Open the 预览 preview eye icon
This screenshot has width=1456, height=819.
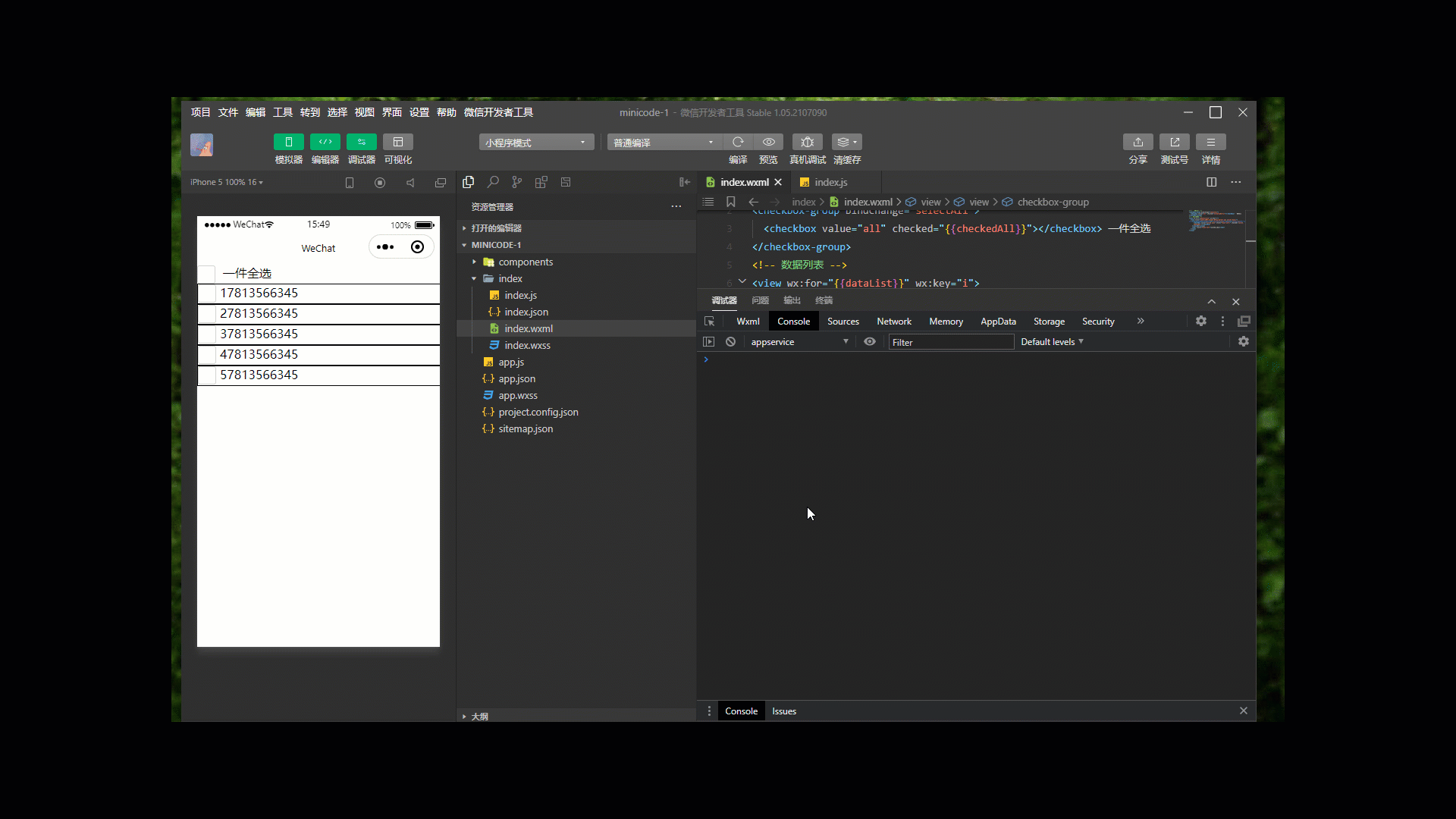768,142
